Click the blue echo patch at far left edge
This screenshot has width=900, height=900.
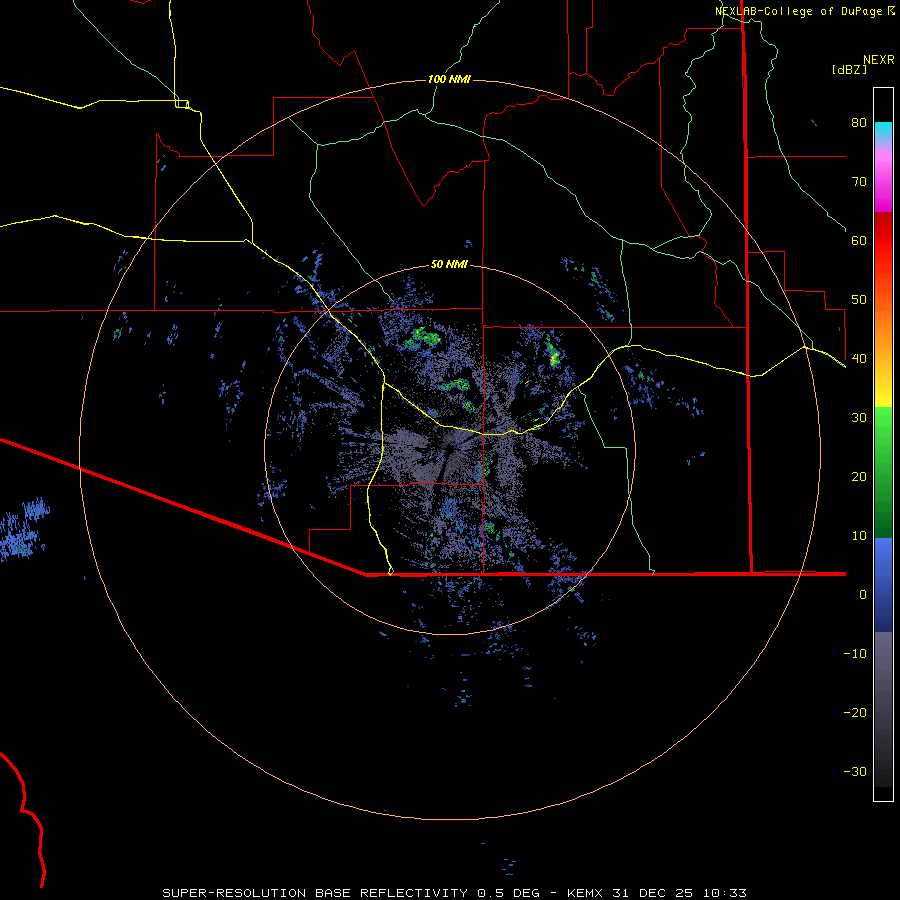click(x=23, y=529)
